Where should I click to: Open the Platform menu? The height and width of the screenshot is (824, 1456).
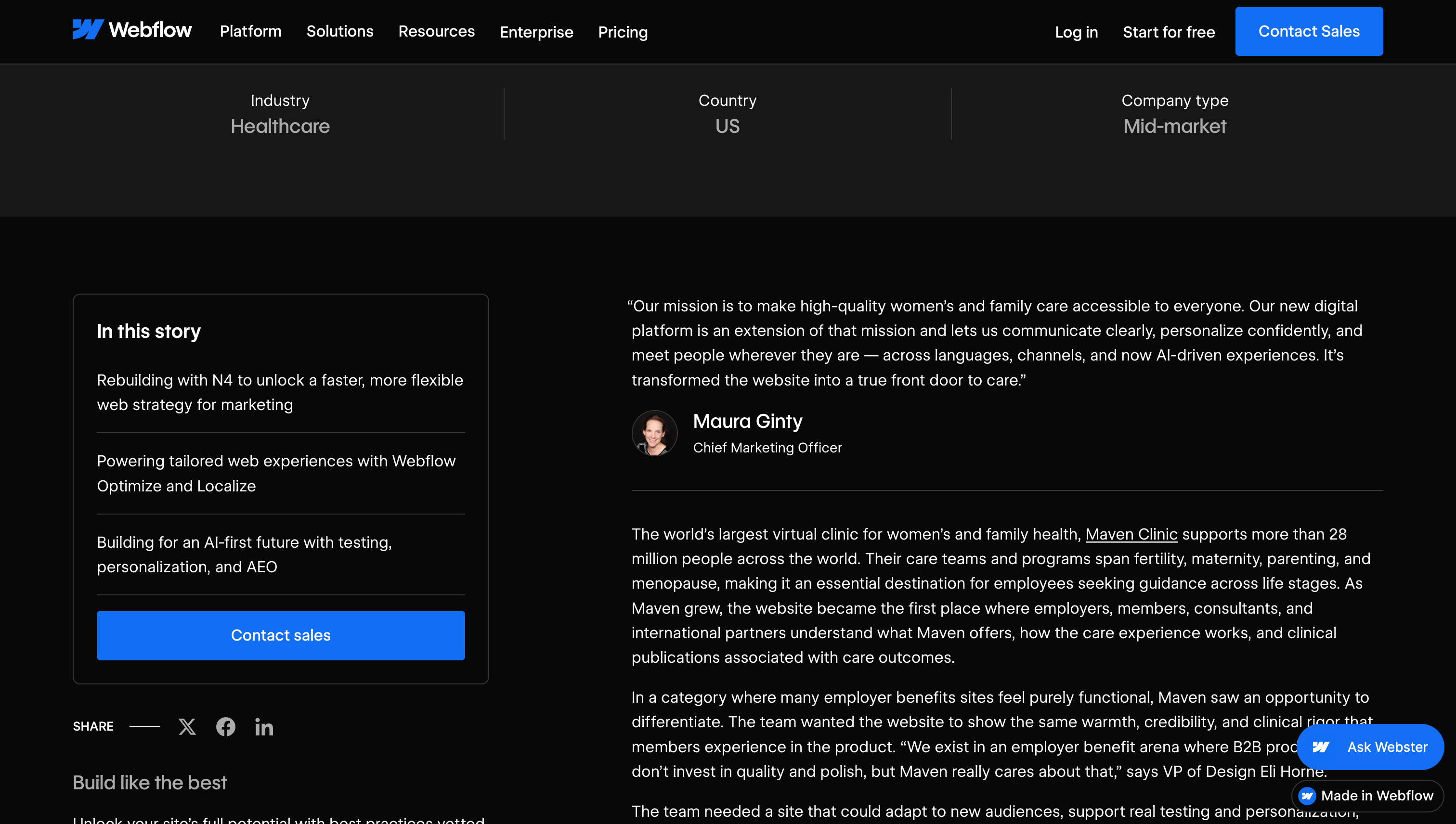[x=250, y=31]
